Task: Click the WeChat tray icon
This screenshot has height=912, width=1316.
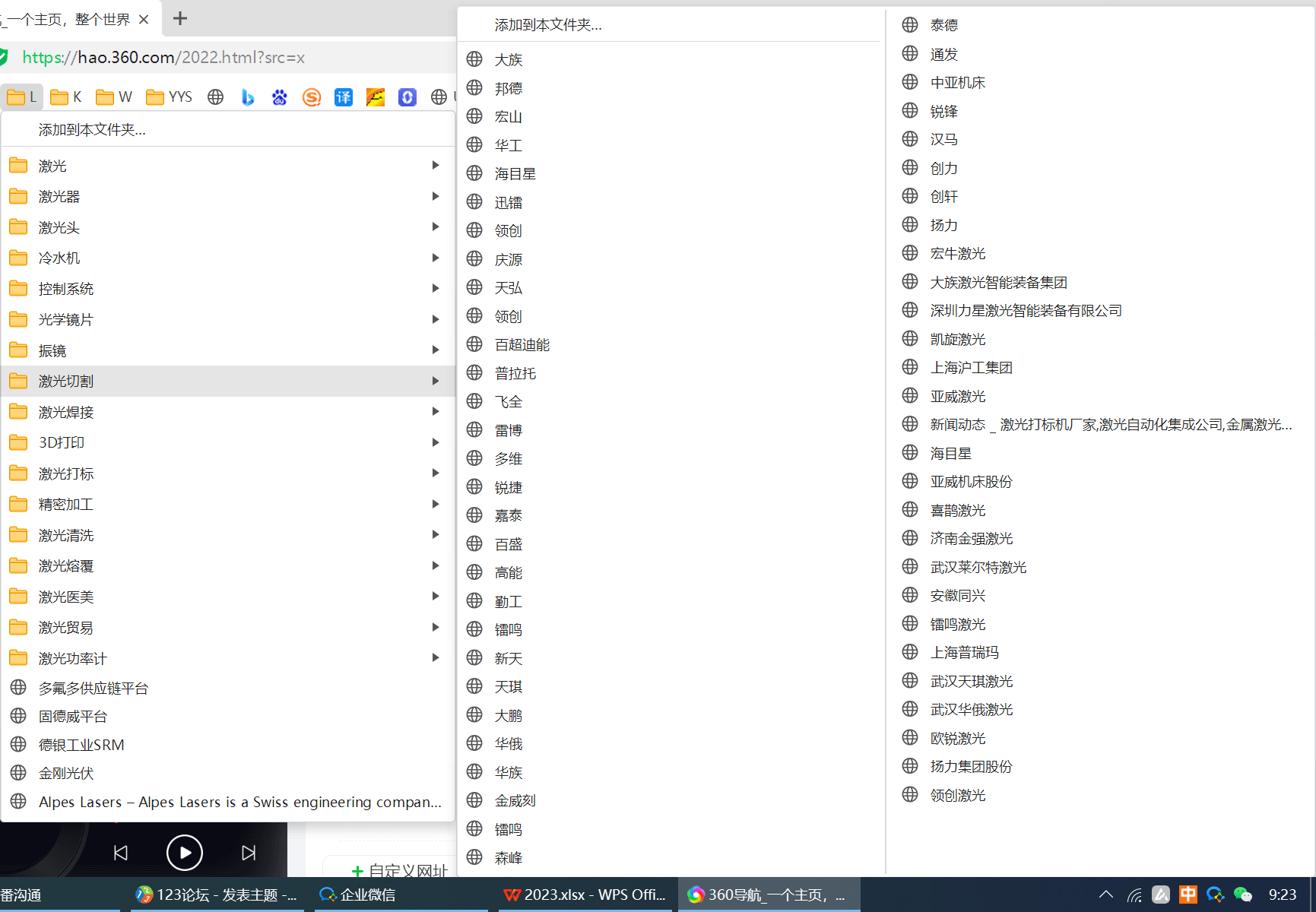Action: point(1243,895)
